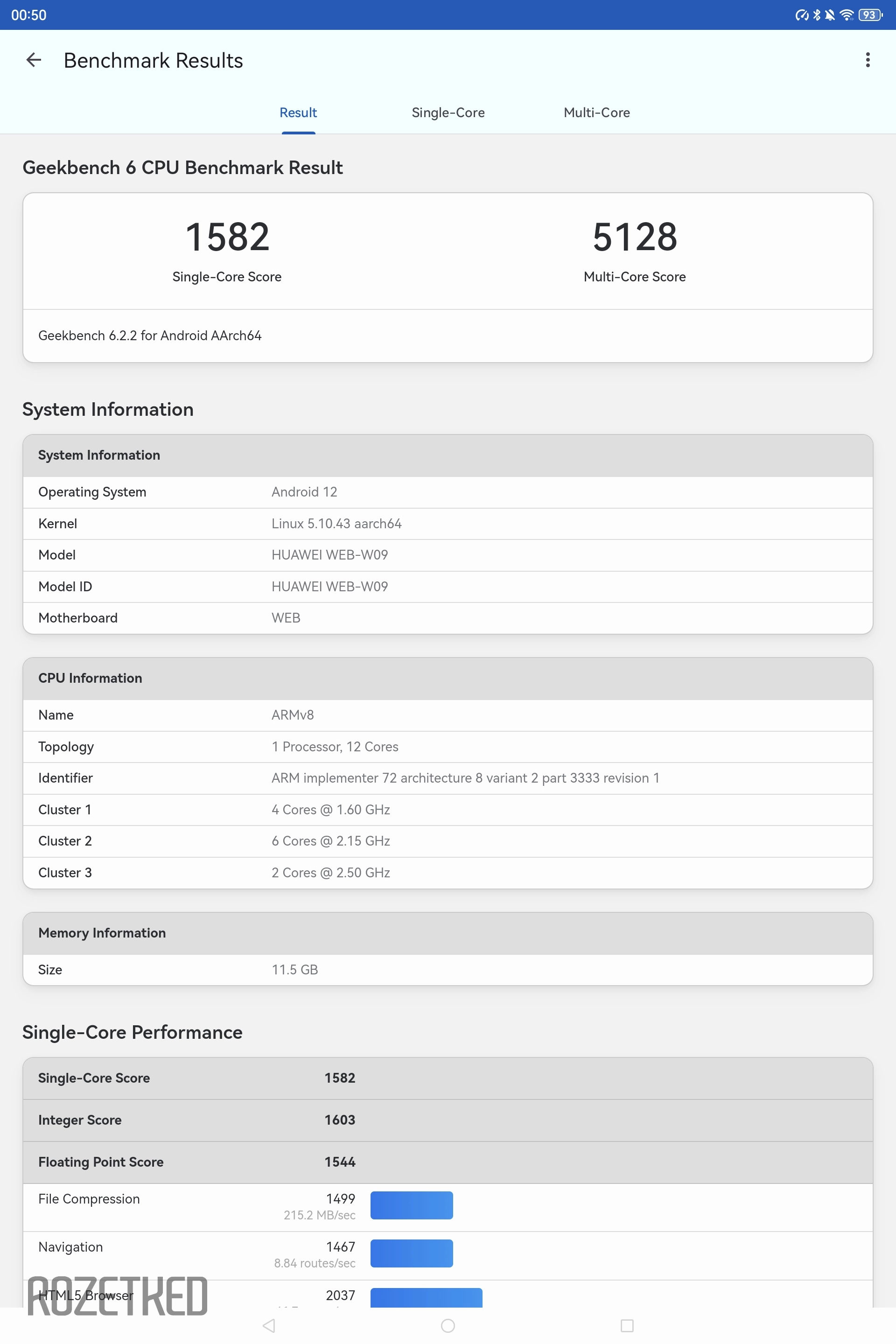
Task: Tap the battery 93 indicator
Action: point(870,15)
